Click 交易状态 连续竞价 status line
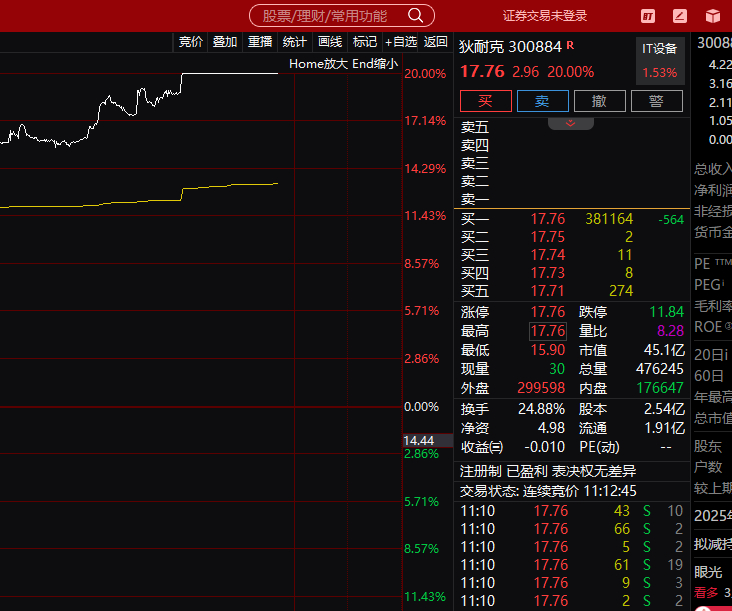The height and width of the screenshot is (611, 732). click(548, 491)
